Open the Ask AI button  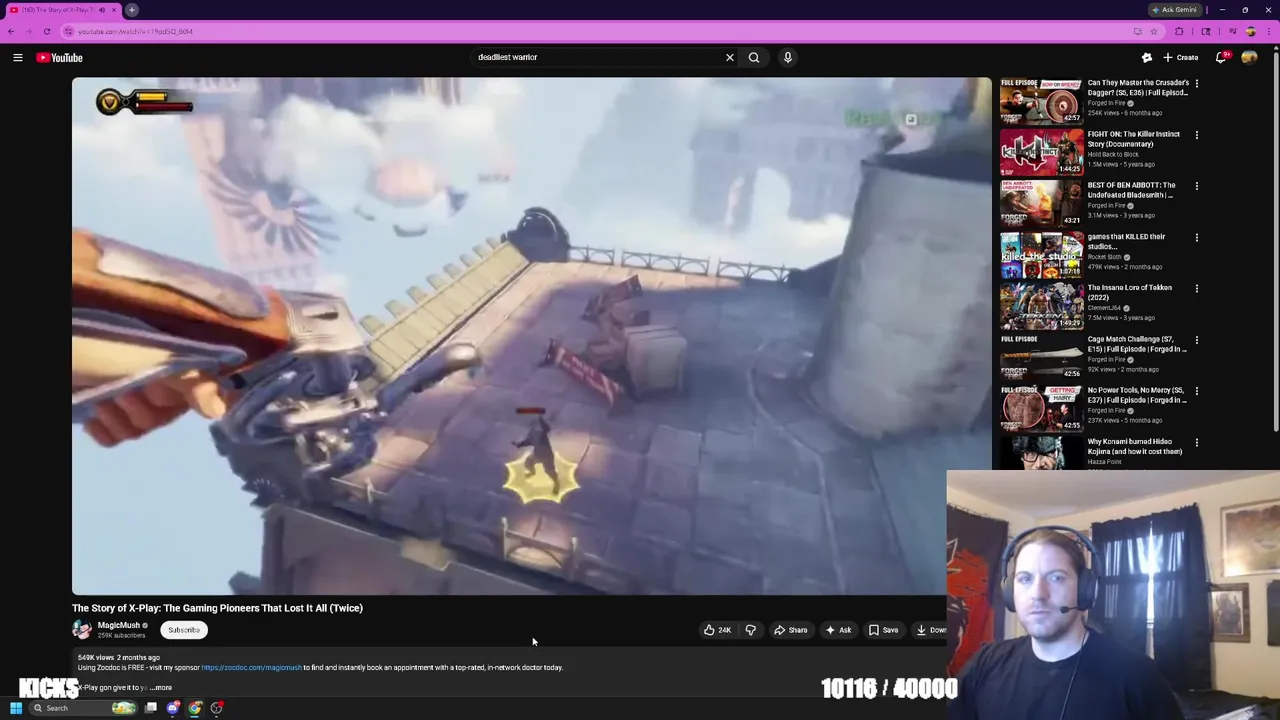[838, 630]
